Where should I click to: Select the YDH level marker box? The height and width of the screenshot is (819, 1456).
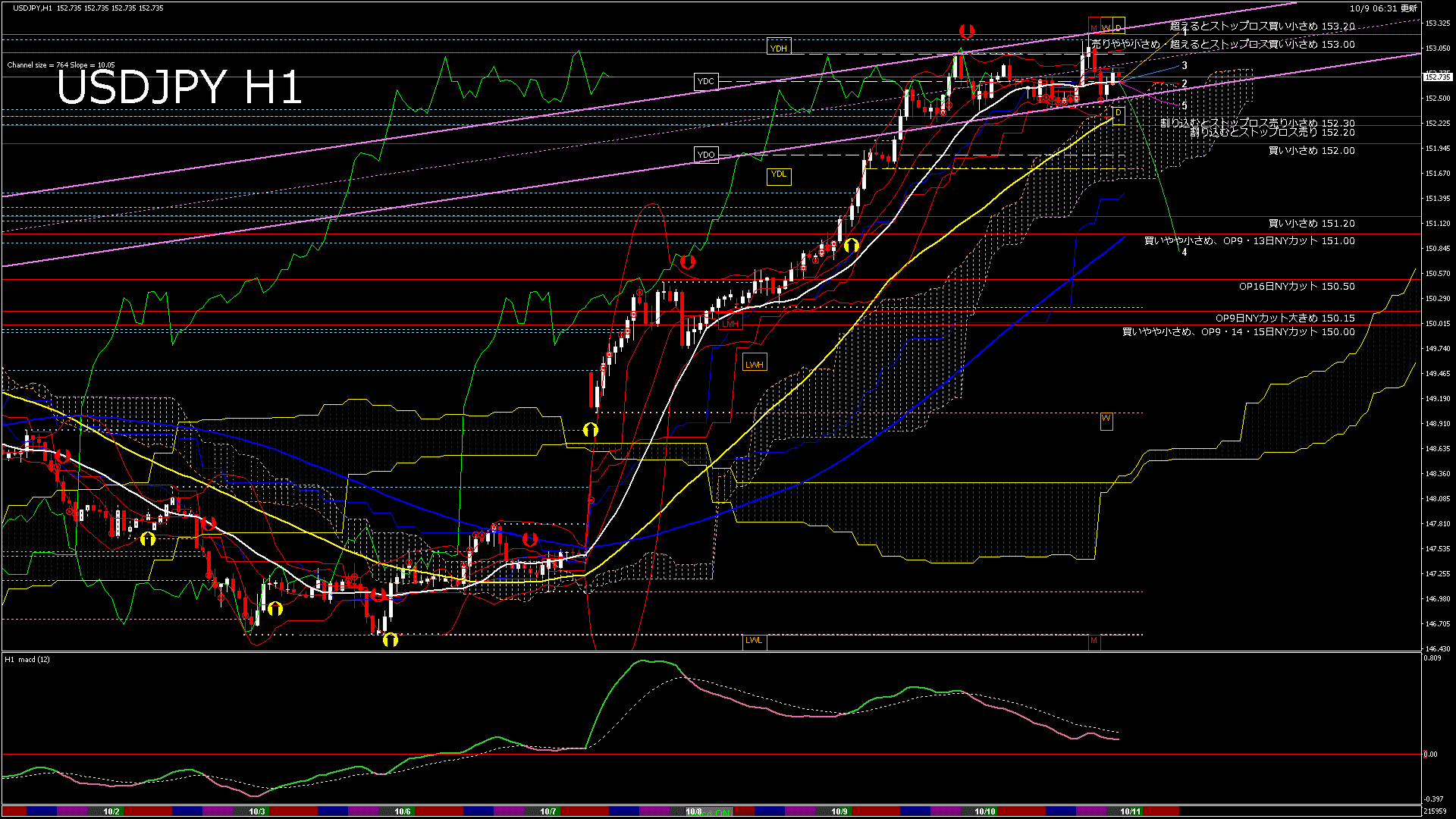pyautogui.click(x=778, y=48)
